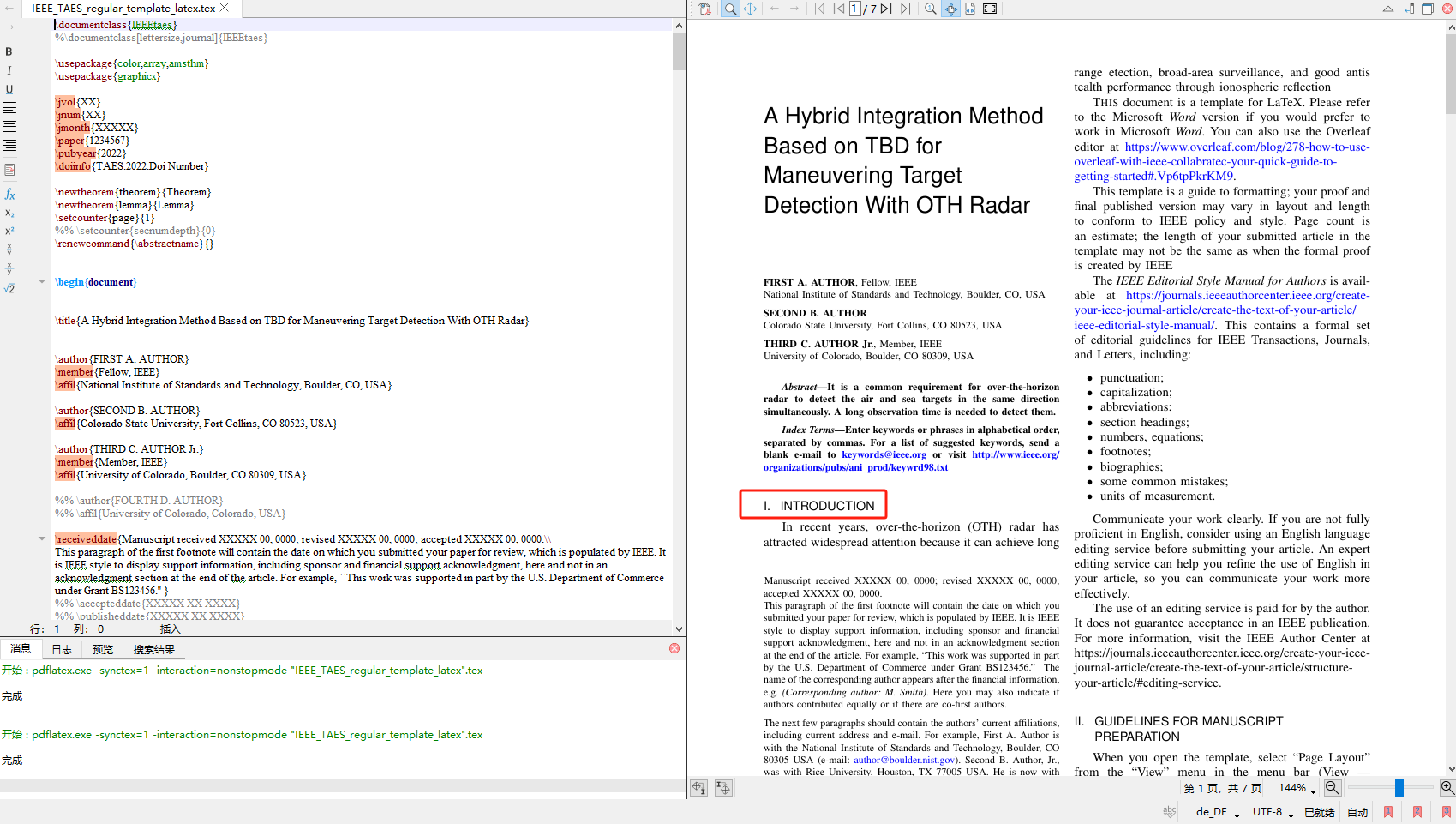Image resolution: width=1456 pixels, height=824 pixels.
Task: Click the zoom-in magnifier in PDF status bar
Action: [x=1447, y=788]
